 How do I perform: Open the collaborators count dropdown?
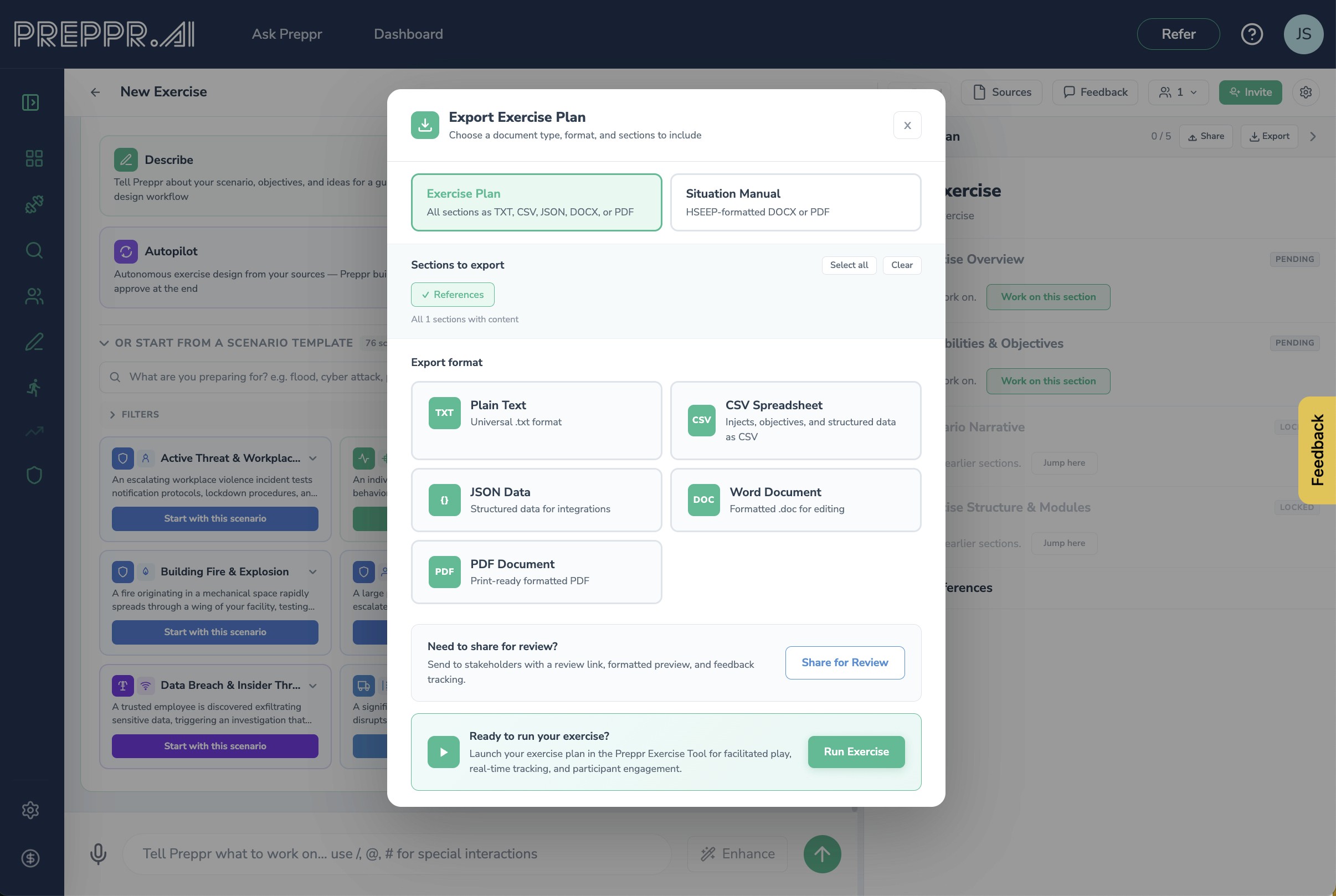[1178, 92]
